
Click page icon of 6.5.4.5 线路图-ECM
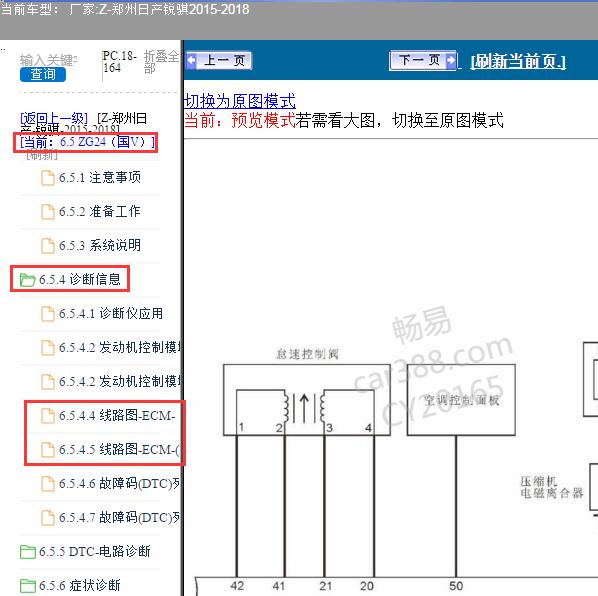point(48,450)
